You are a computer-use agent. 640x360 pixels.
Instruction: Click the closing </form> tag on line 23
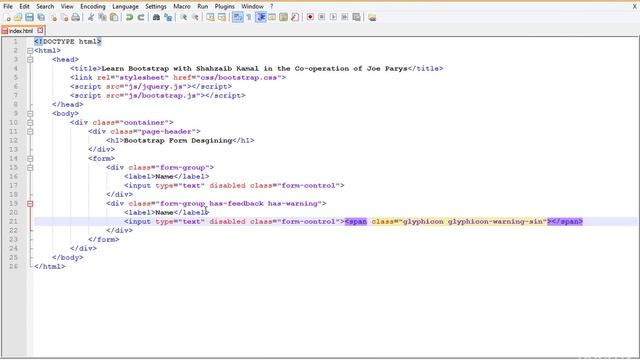tap(104, 239)
